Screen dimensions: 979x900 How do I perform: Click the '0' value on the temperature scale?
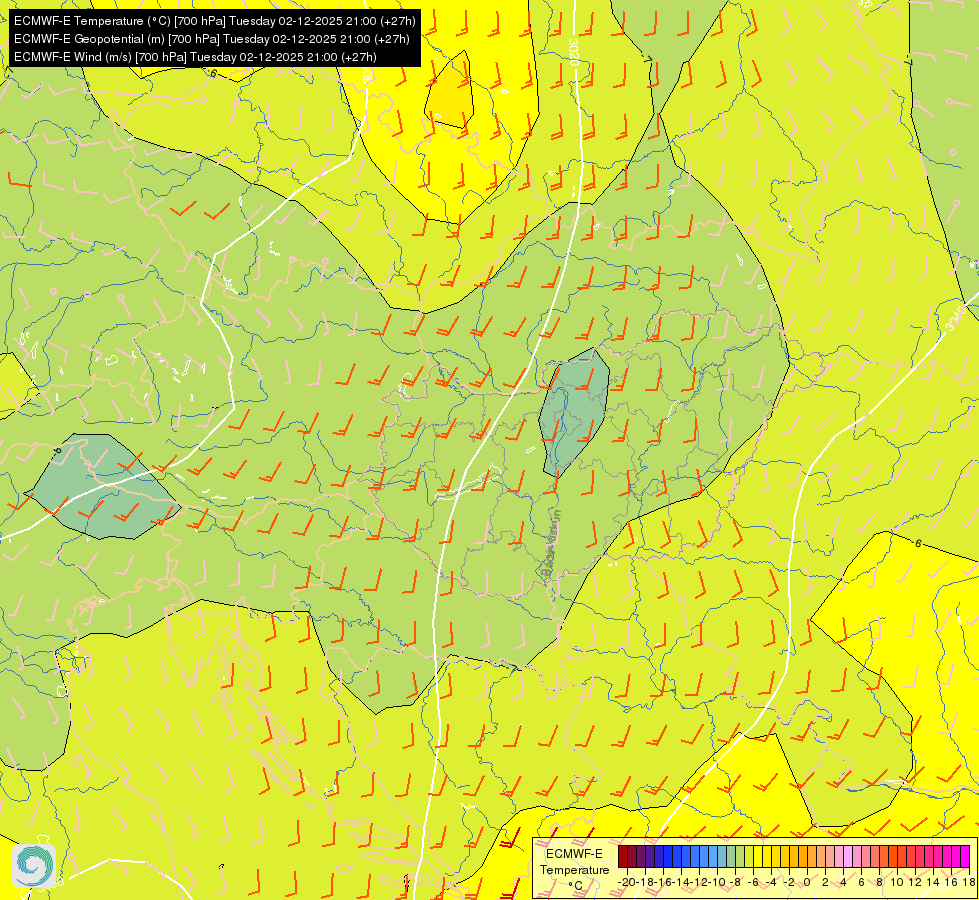click(x=807, y=882)
